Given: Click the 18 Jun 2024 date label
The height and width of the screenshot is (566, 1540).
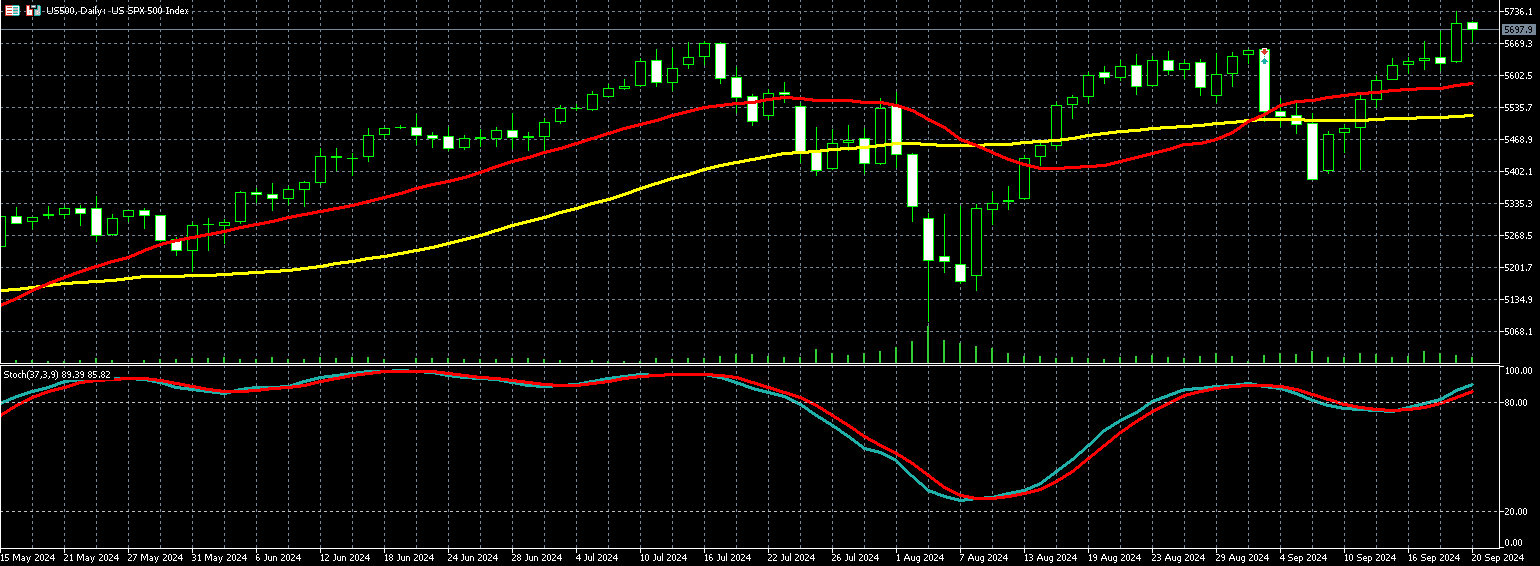Looking at the screenshot, I should click(408, 557).
